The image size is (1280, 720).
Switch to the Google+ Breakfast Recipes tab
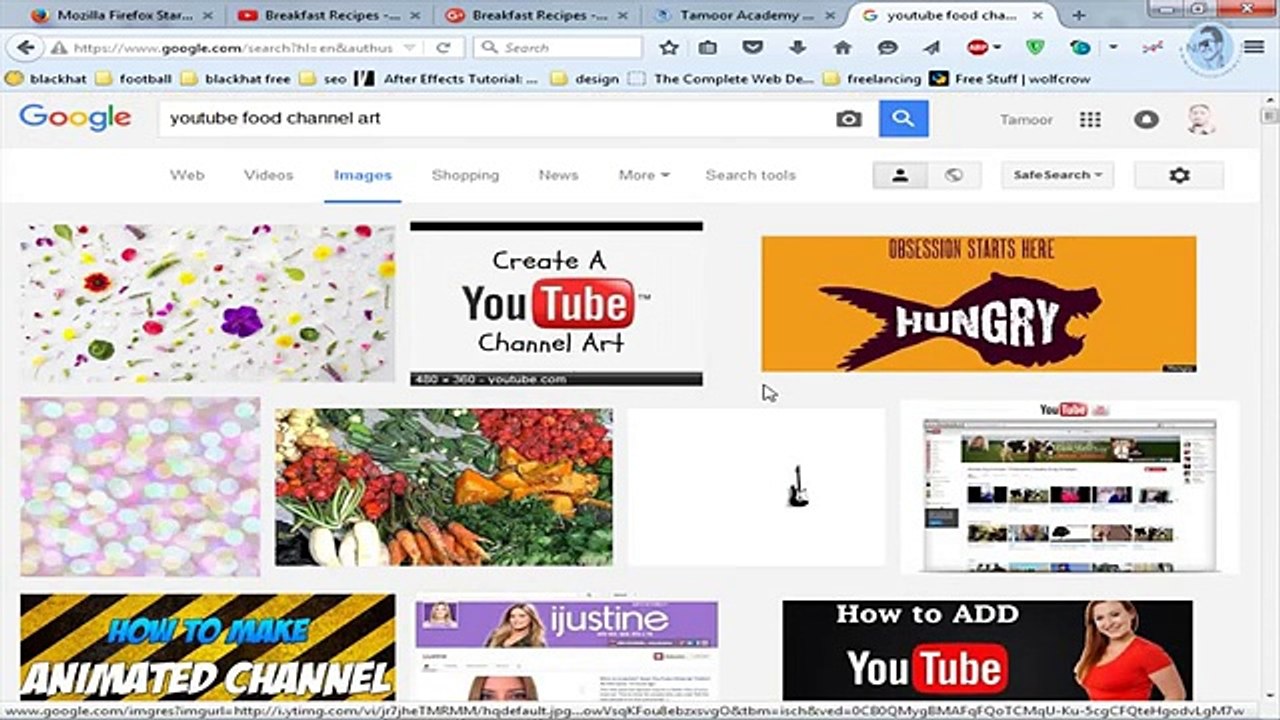point(537,16)
